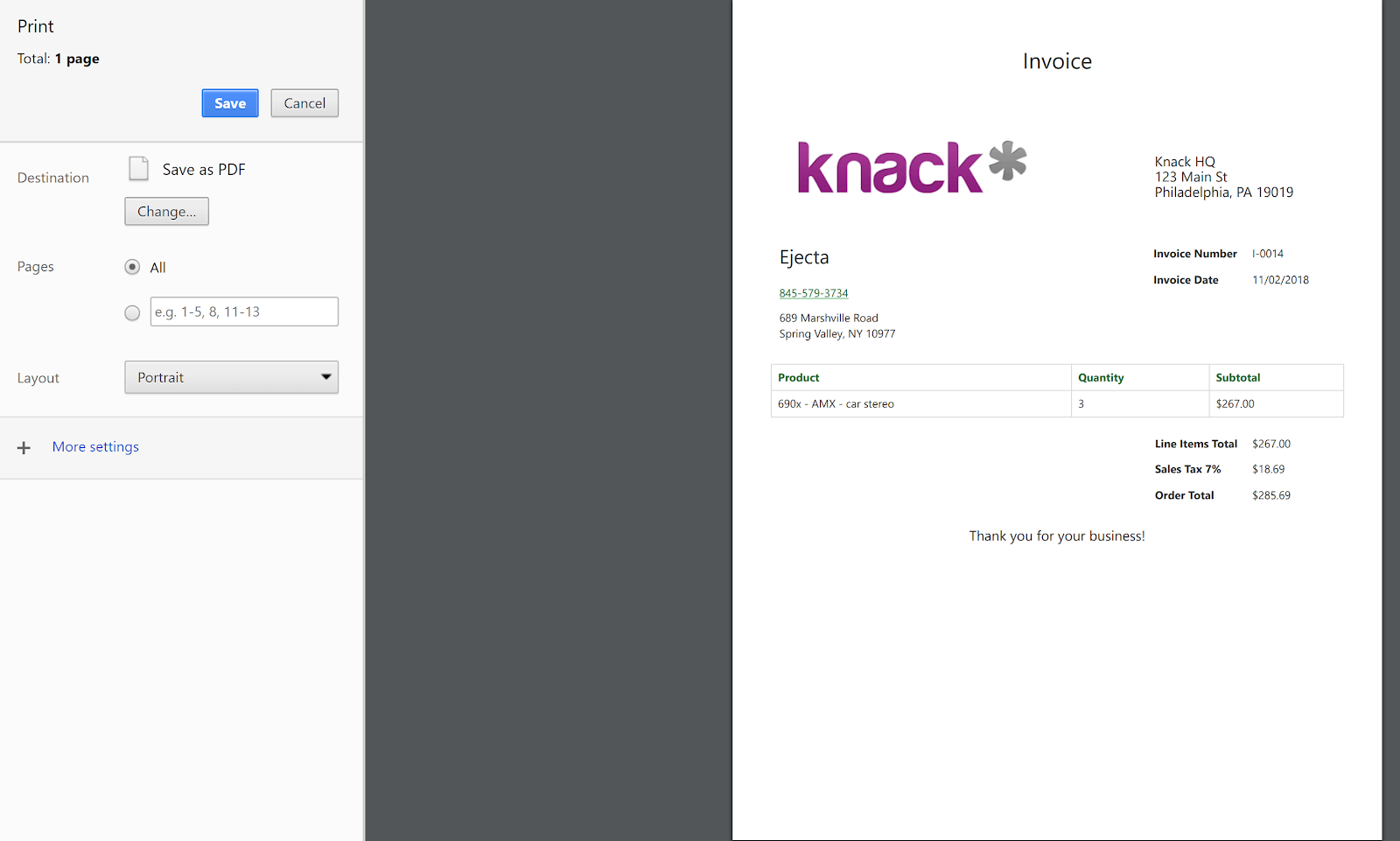Select the custom page range radio button
1400x841 pixels.
(x=132, y=312)
